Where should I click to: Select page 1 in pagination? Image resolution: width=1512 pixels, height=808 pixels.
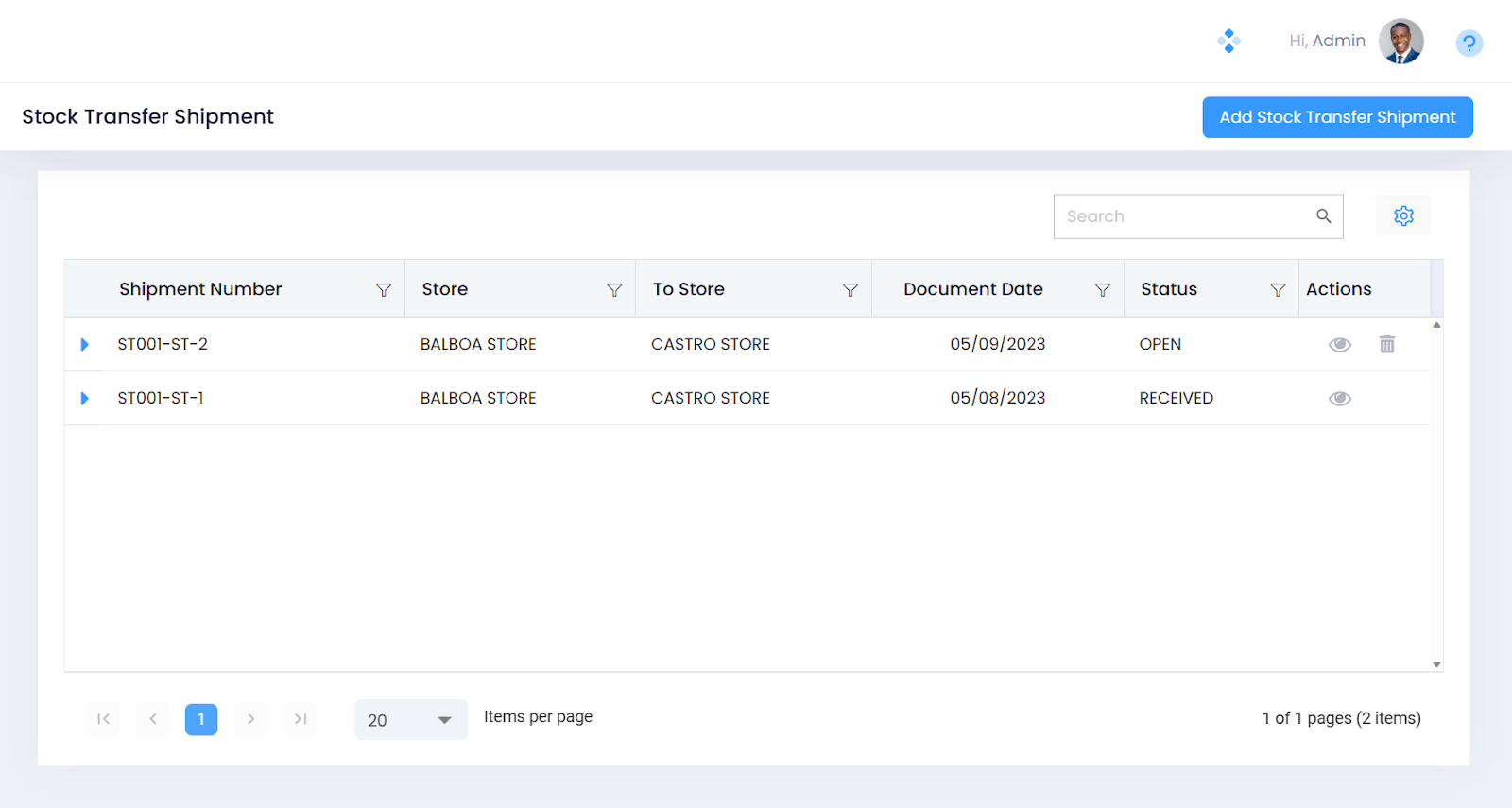[201, 720]
